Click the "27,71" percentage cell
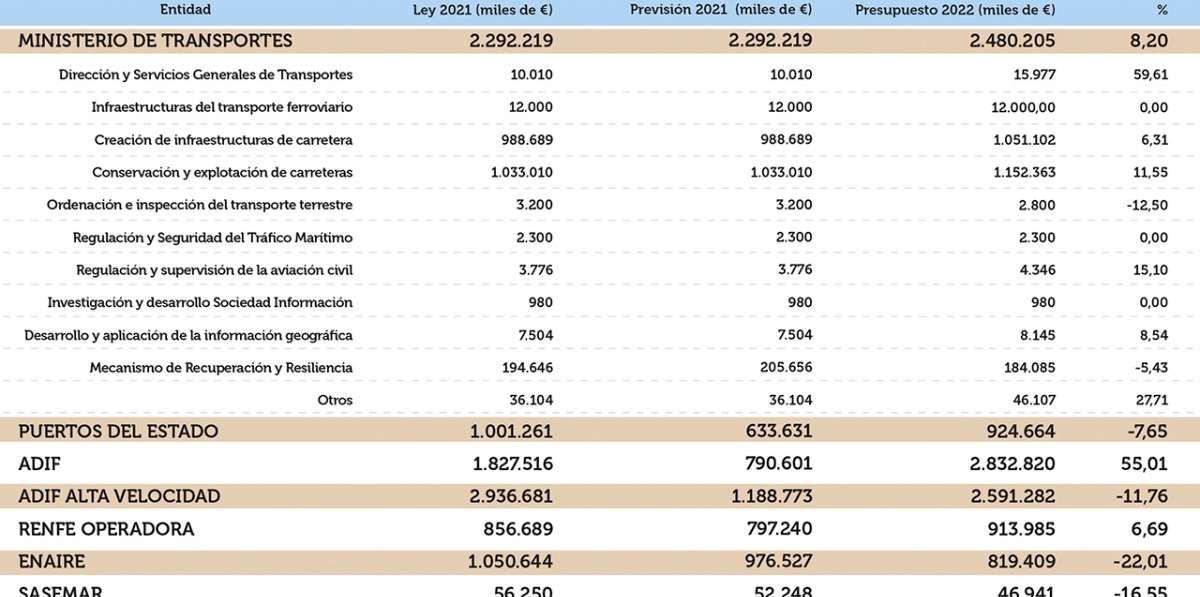The image size is (1200, 597). click(x=1152, y=400)
